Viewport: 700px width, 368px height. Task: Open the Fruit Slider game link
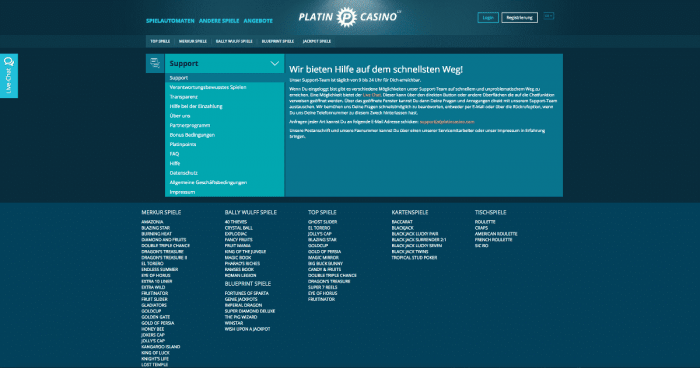pos(154,299)
